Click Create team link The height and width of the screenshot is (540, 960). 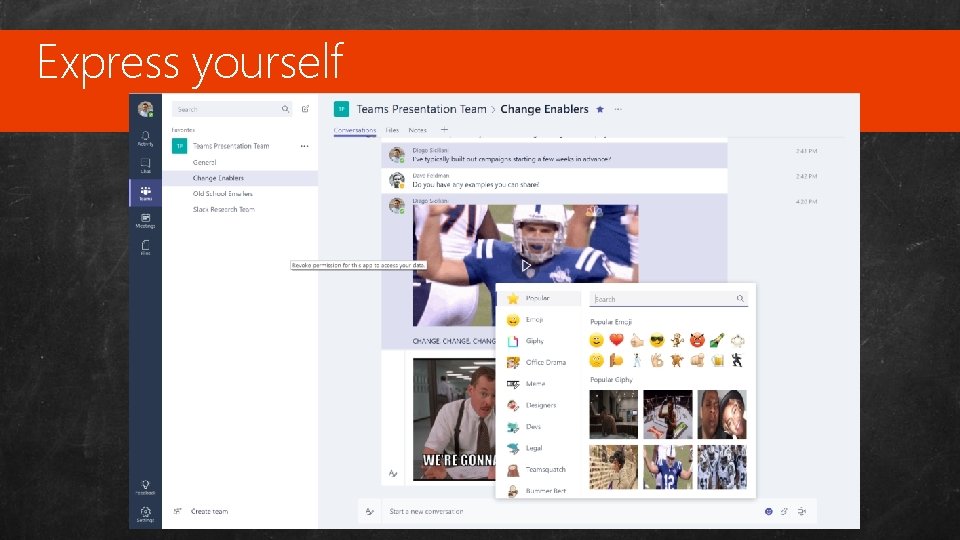(209, 511)
